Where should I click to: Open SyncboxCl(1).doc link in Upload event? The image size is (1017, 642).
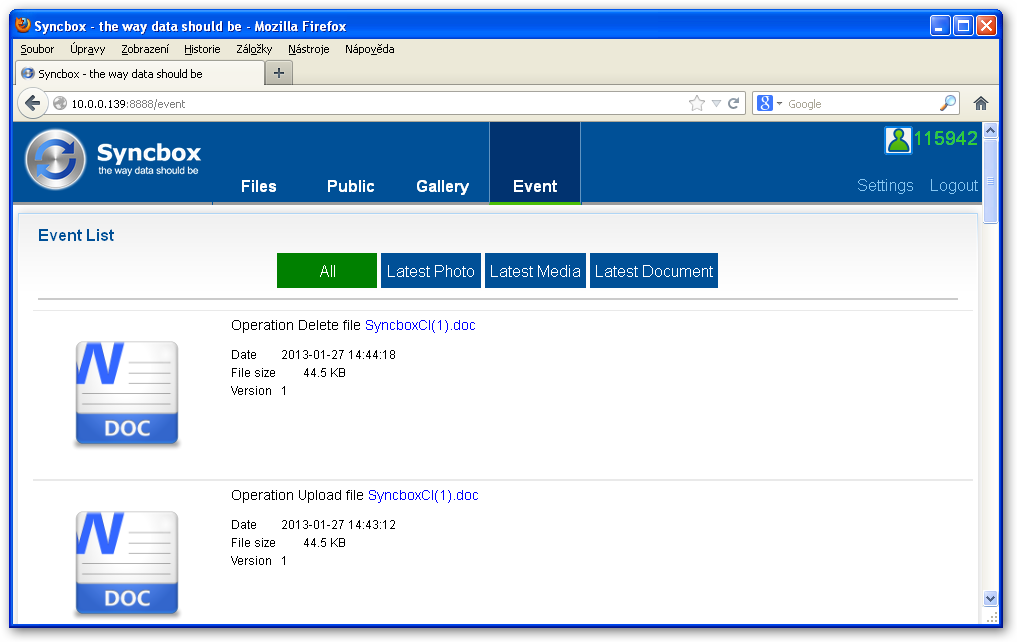(x=423, y=495)
